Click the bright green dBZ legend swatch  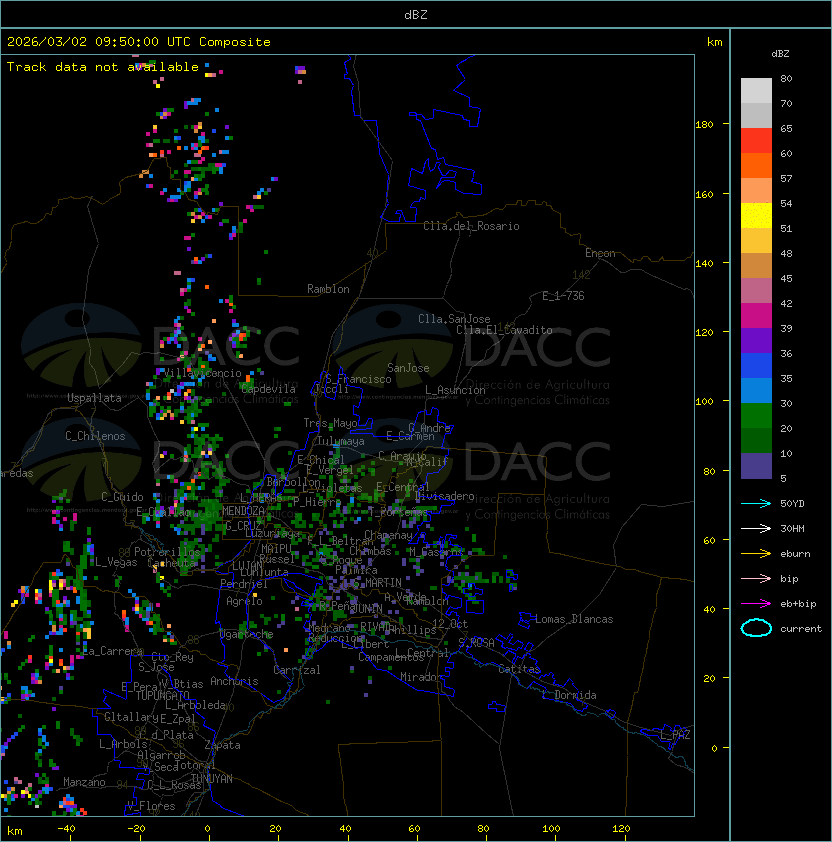click(x=756, y=415)
